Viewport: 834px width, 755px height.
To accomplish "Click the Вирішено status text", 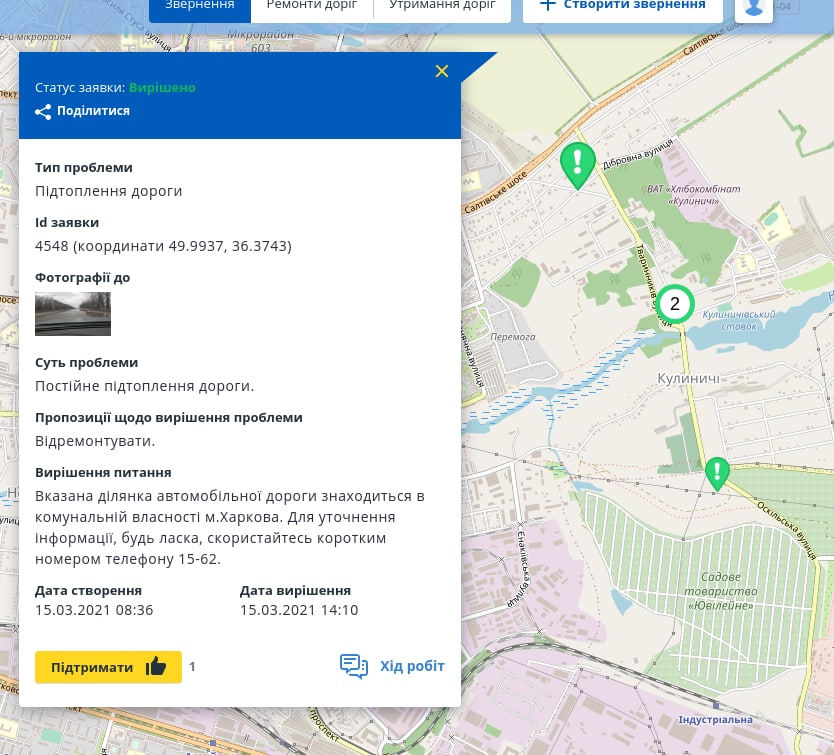I will (x=162, y=87).
